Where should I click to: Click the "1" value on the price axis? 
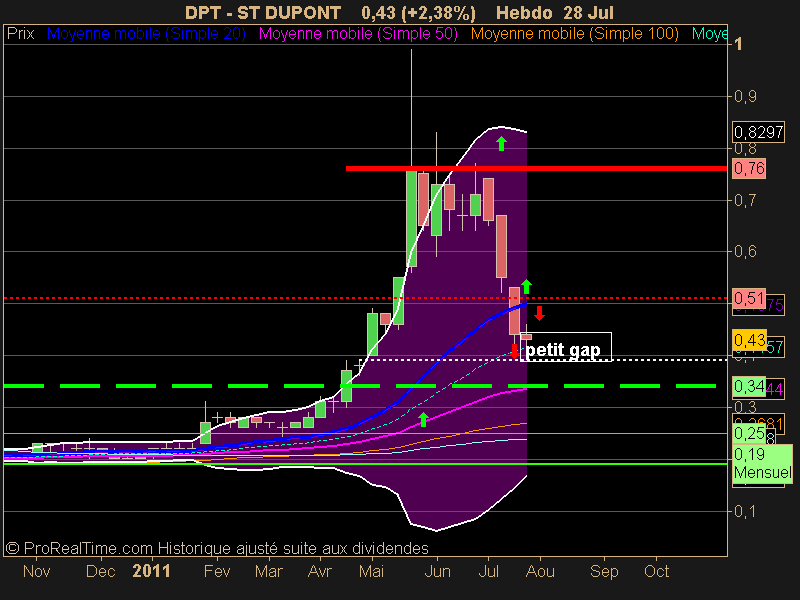click(738, 44)
